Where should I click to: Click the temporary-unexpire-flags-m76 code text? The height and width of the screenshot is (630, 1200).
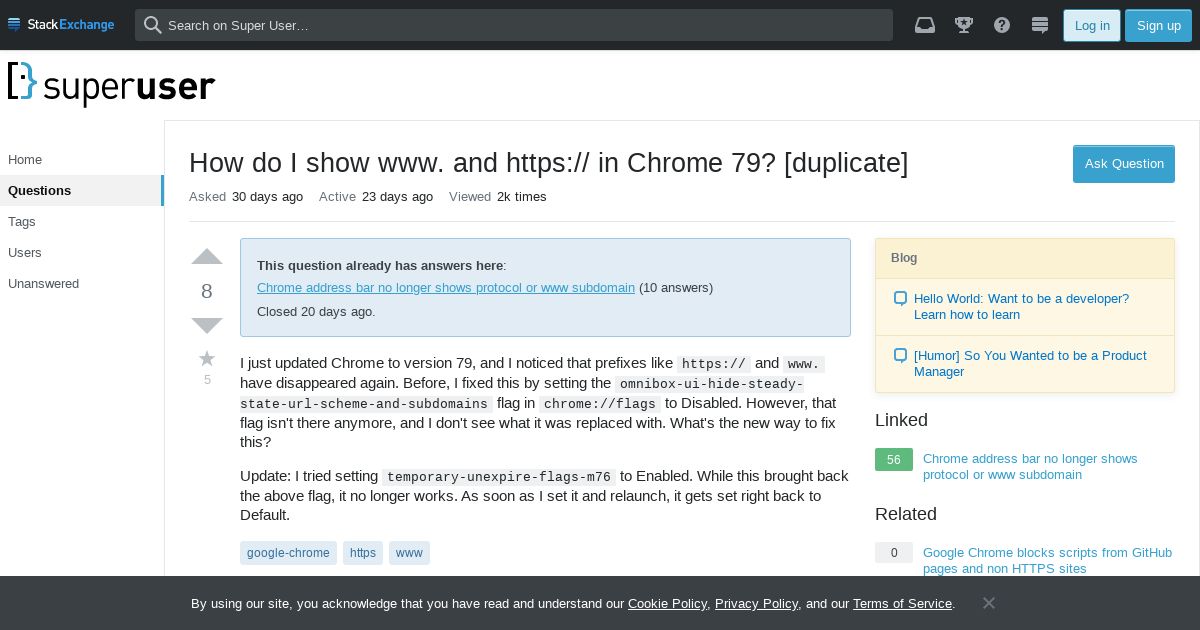(x=499, y=477)
